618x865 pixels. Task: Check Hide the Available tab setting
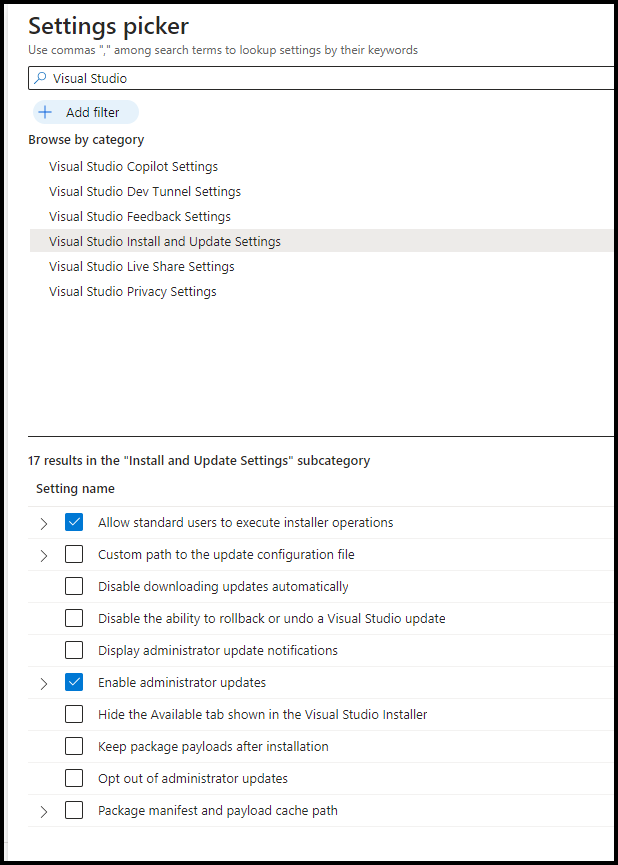pyautogui.click(x=74, y=714)
